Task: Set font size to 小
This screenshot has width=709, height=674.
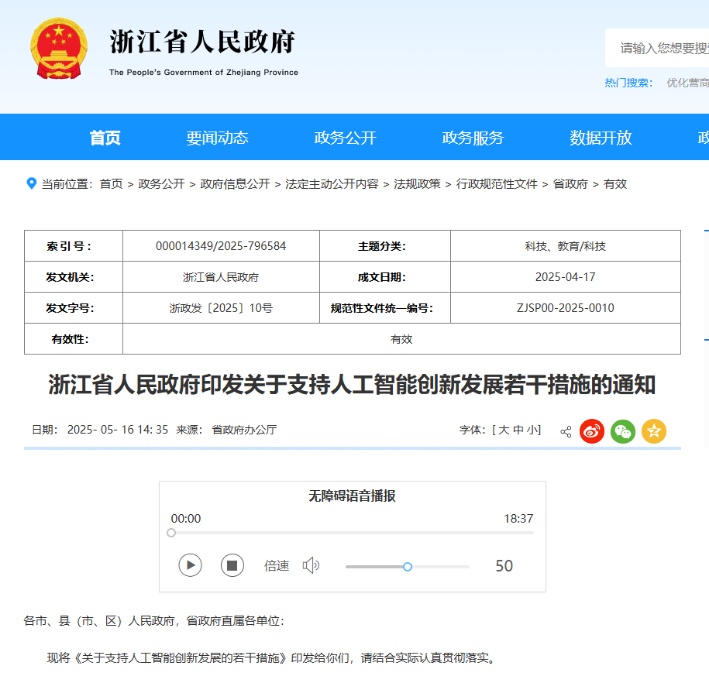Action: (x=532, y=430)
